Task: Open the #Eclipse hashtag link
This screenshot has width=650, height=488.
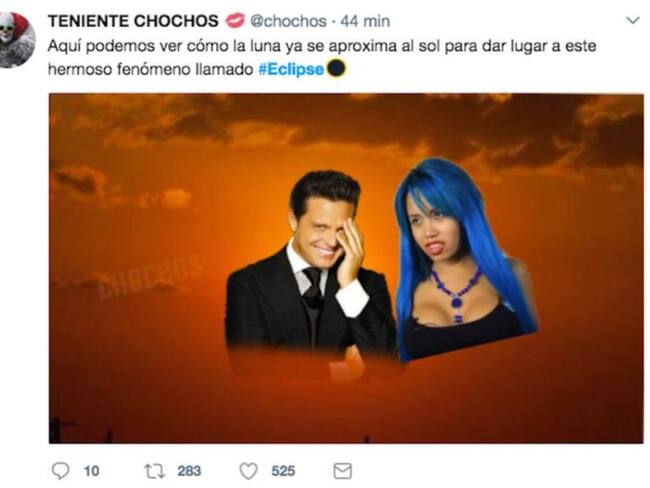Action: pyautogui.click(x=291, y=69)
